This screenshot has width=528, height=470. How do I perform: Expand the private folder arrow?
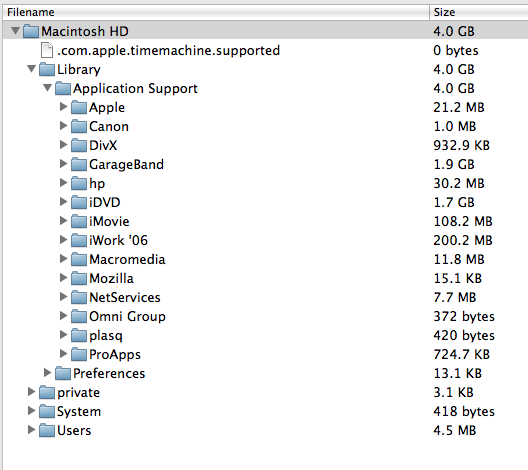point(31,392)
